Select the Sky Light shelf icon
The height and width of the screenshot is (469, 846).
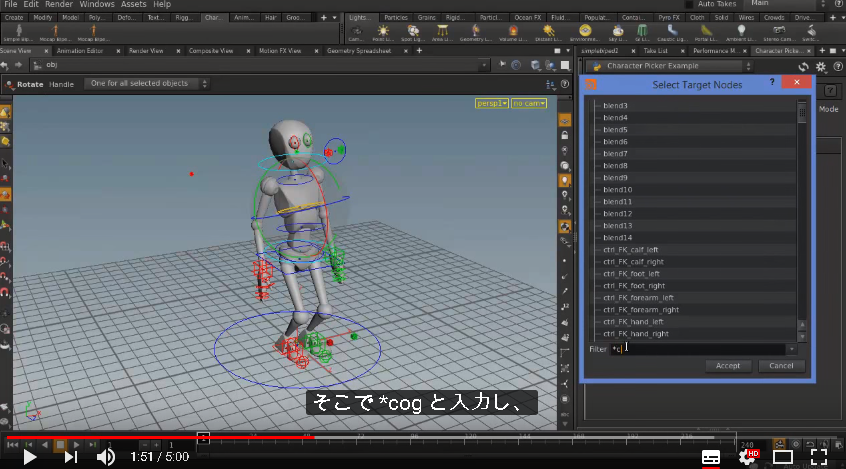(618, 32)
